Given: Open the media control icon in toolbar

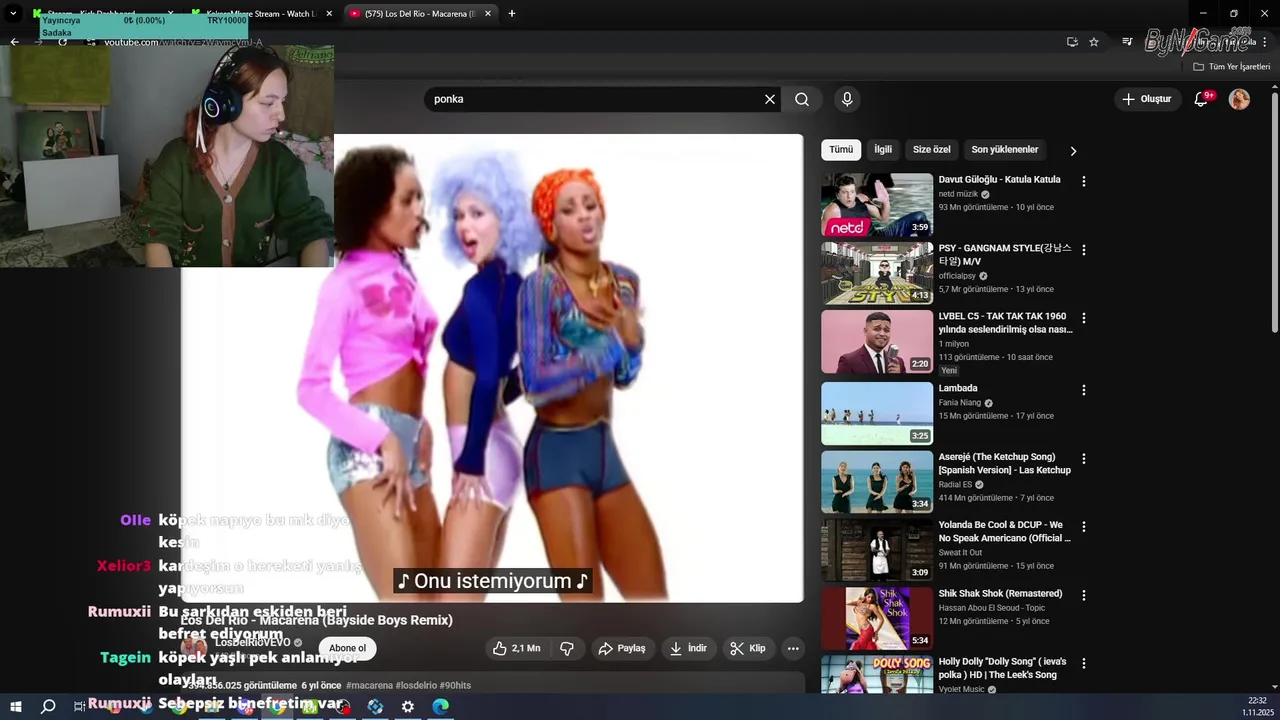Looking at the screenshot, I should tap(1127, 42).
